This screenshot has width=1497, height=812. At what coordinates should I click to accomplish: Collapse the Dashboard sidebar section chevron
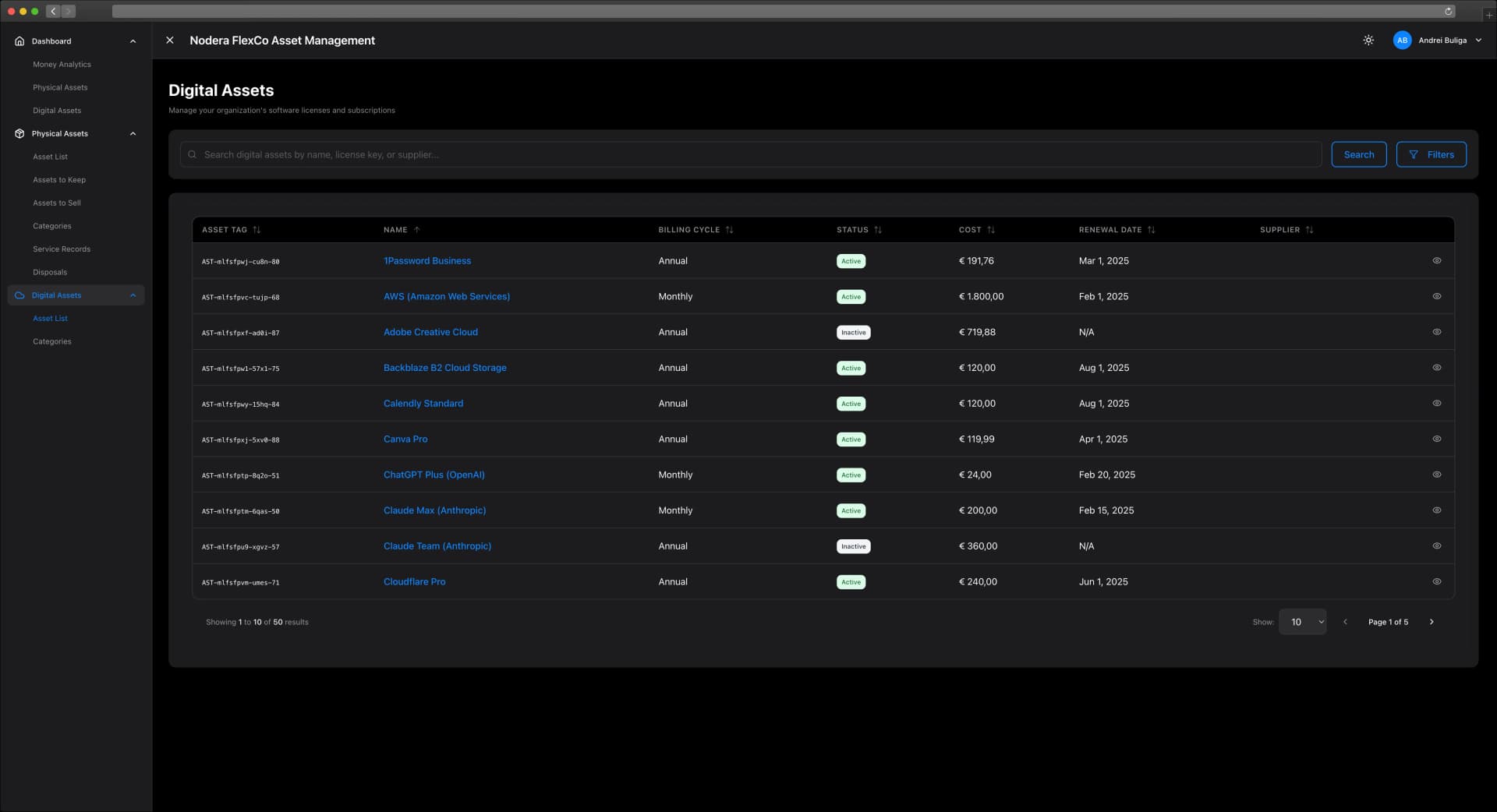click(x=133, y=41)
